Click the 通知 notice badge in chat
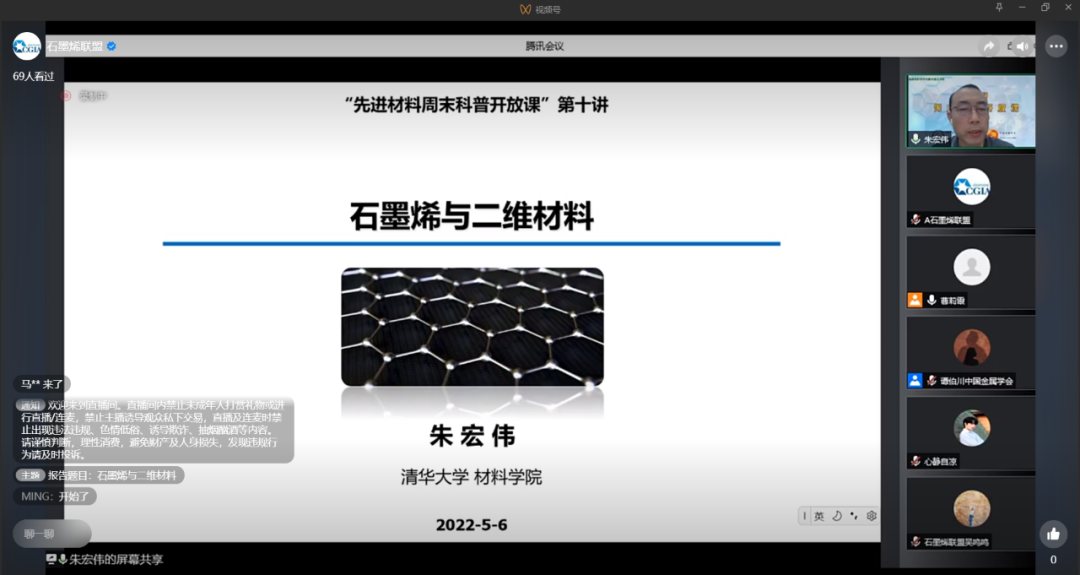 tap(30, 405)
